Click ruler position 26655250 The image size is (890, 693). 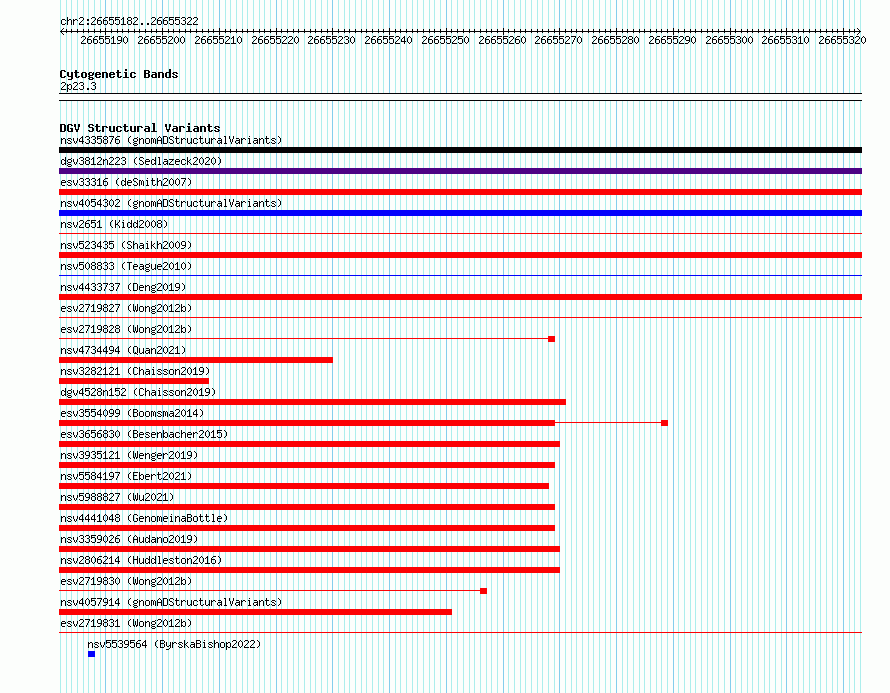pos(446,40)
